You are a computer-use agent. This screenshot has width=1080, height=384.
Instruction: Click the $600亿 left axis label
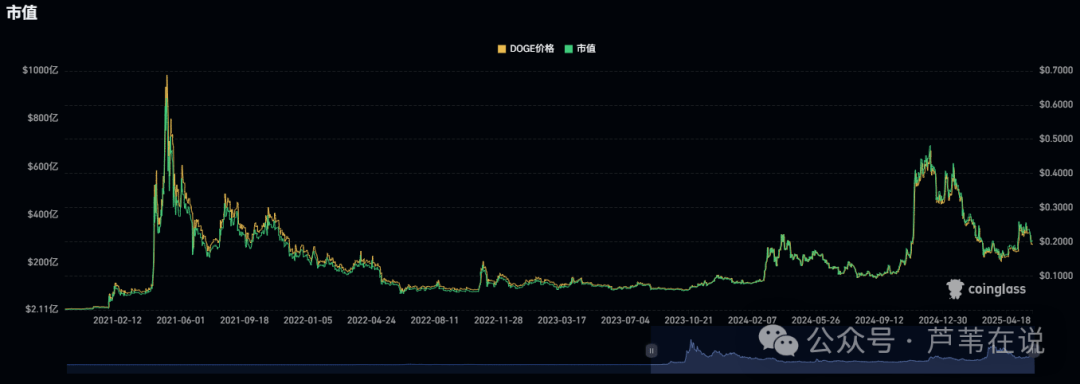point(43,167)
